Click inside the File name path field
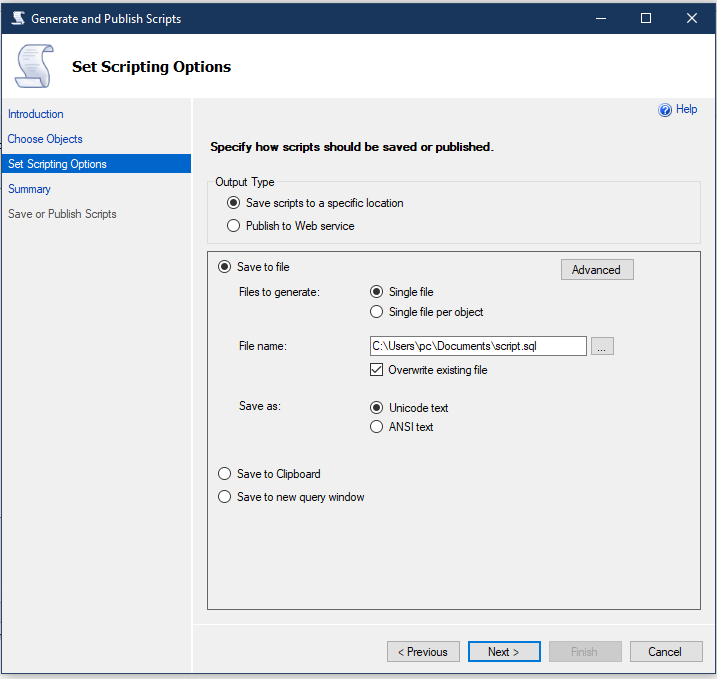The image size is (717, 679). pos(477,346)
